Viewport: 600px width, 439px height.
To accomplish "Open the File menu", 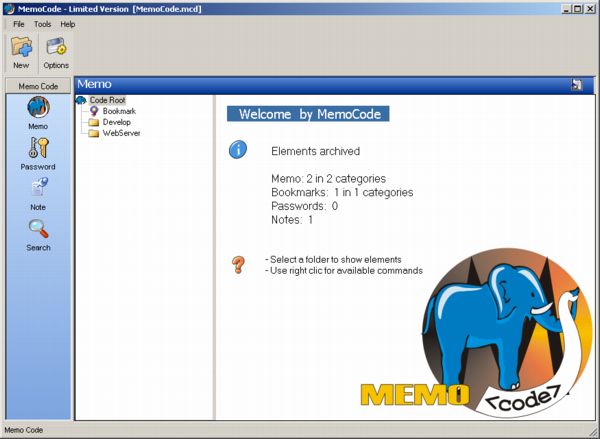I will pyautogui.click(x=19, y=24).
